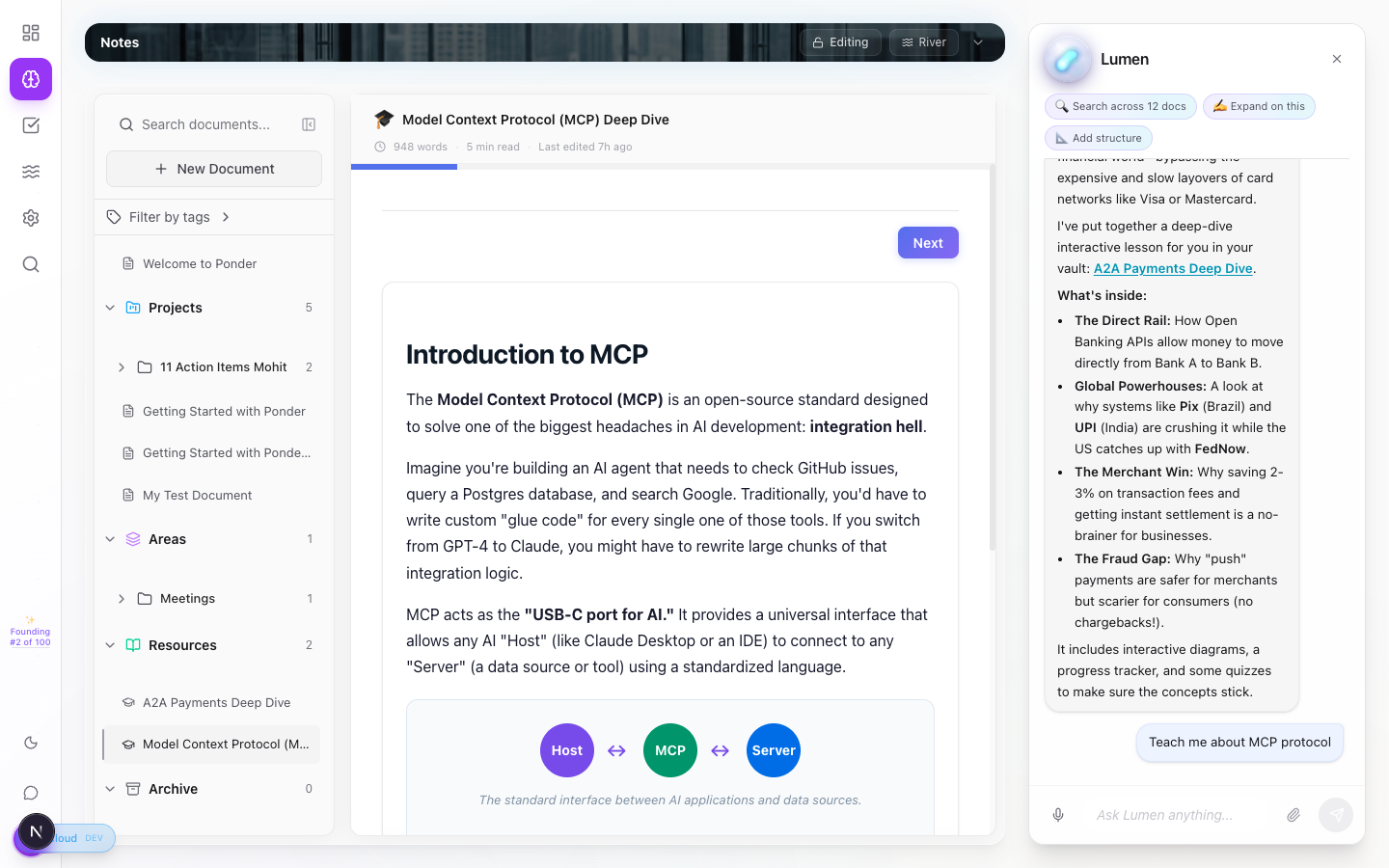Open the dashboard grid icon in sidebar
Viewport: 1389px width, 868px height.
click(31, 33)
